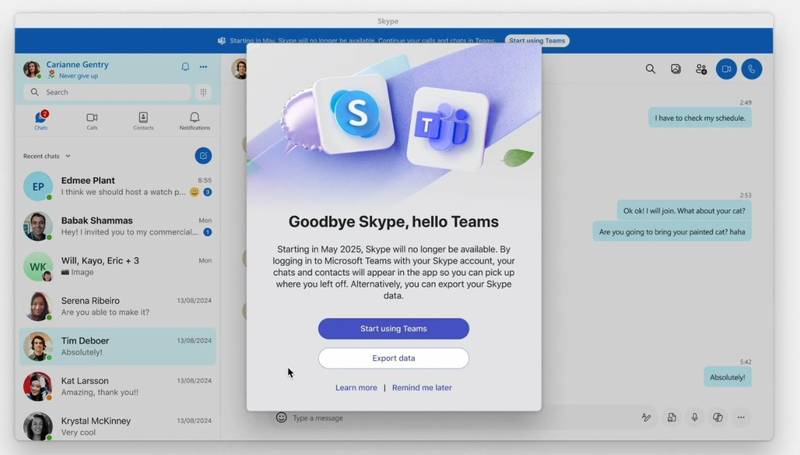The width and height of the screenshot is (800, 455).
Task: Open the dial pad icon
Action: (203, 92)
